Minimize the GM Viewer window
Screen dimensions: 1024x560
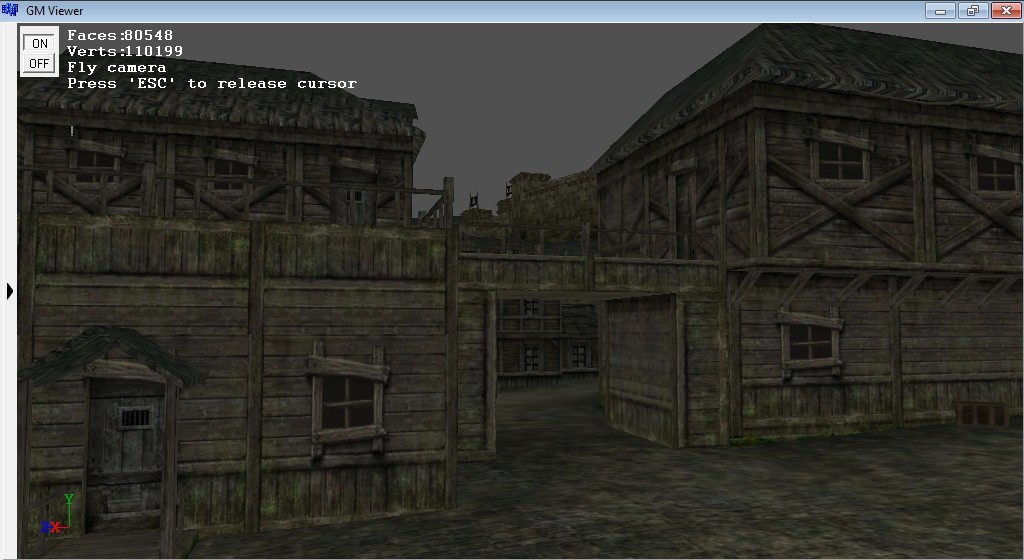coord(940,10)
